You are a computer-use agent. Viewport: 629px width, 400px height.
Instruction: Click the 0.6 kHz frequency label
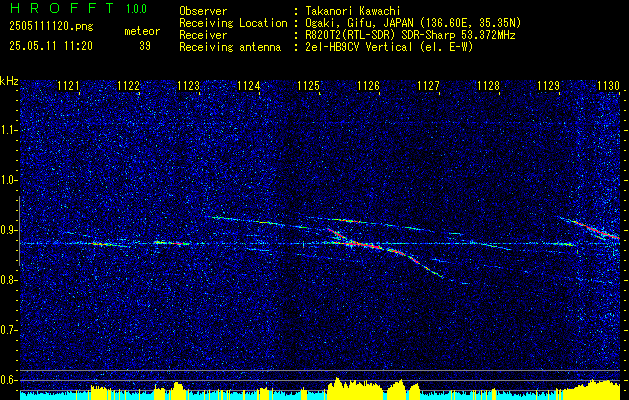coord(8,380)
